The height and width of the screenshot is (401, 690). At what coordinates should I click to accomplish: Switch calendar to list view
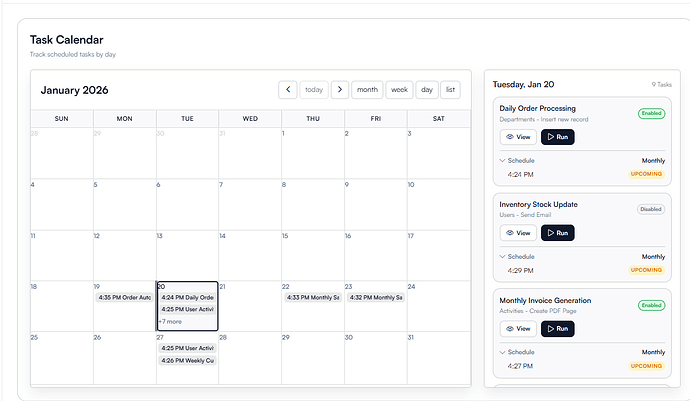[x=450, y=89]
